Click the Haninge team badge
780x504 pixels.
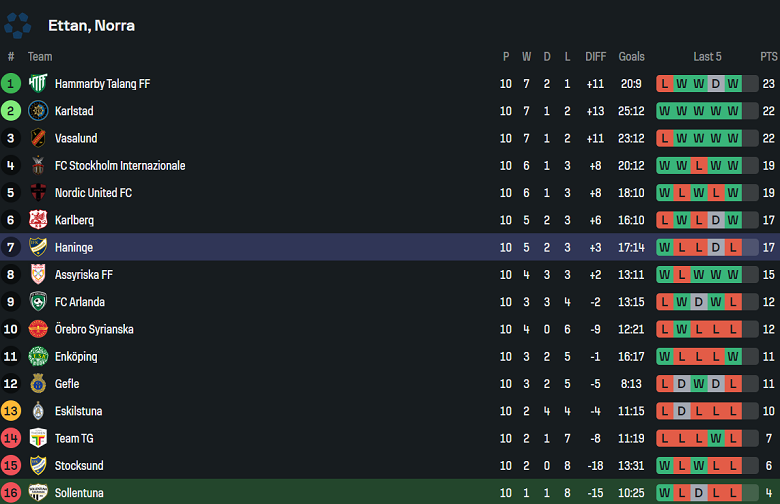(x=38, y=247)
